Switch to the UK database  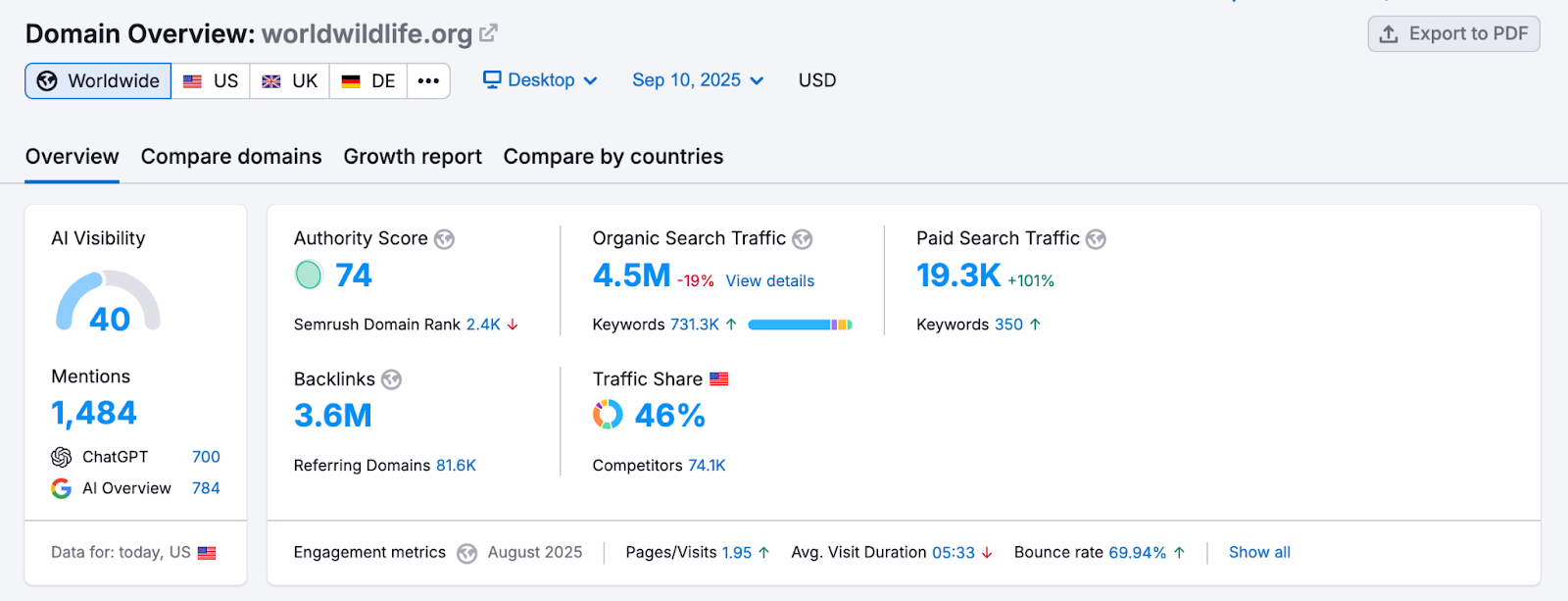290,80
